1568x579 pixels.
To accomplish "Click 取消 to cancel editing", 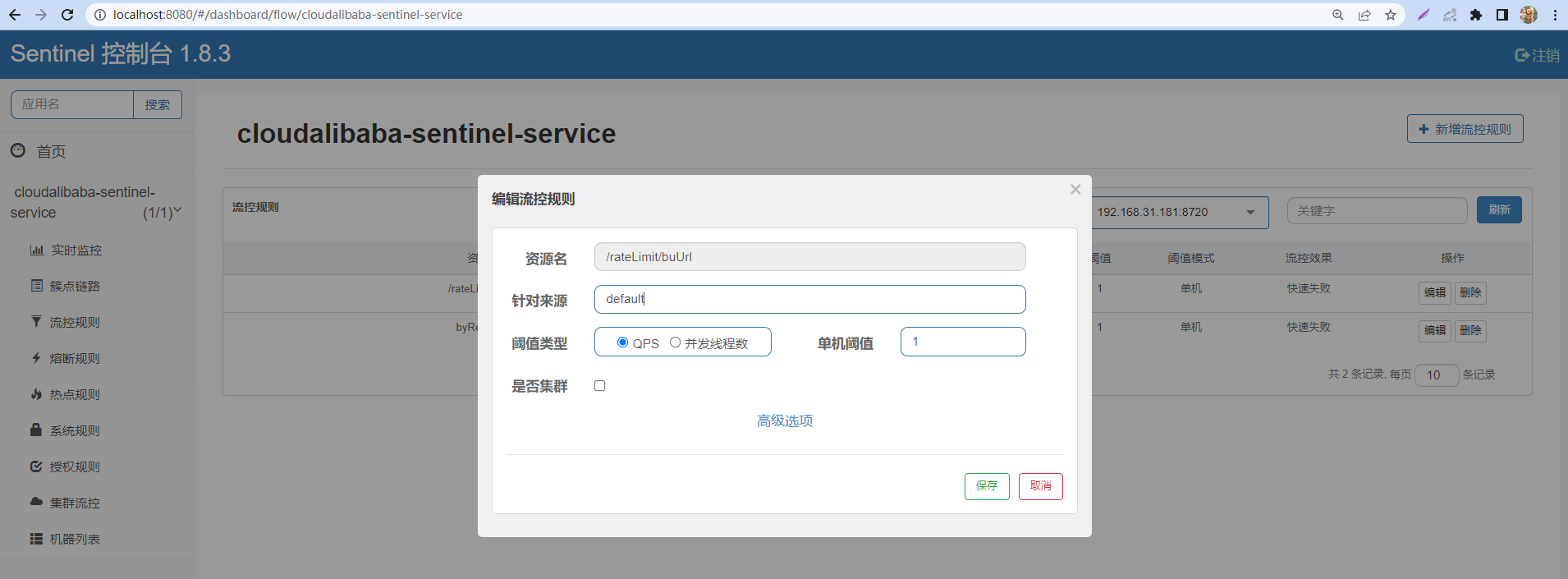I will point(1041,486).
